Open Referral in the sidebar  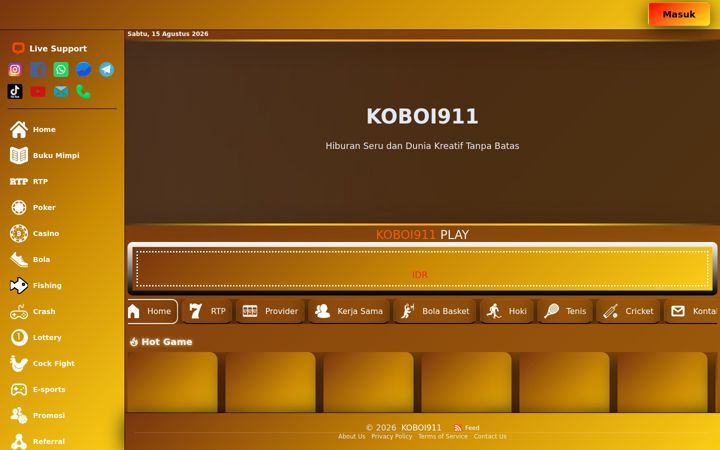(38, 441)
